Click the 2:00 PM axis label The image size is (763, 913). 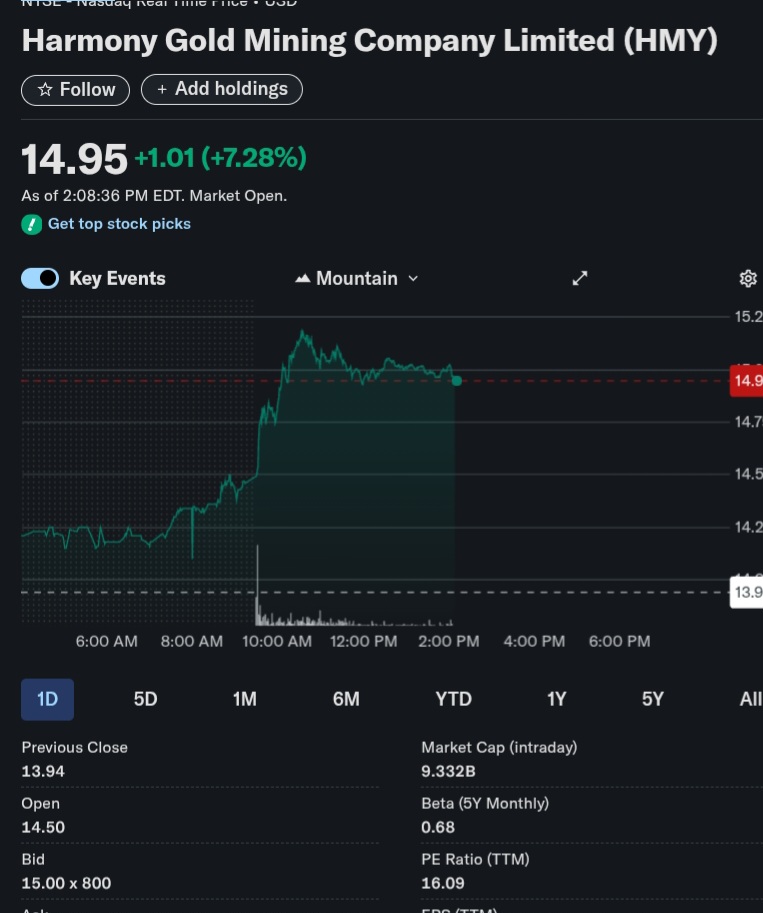click(448, 642)
